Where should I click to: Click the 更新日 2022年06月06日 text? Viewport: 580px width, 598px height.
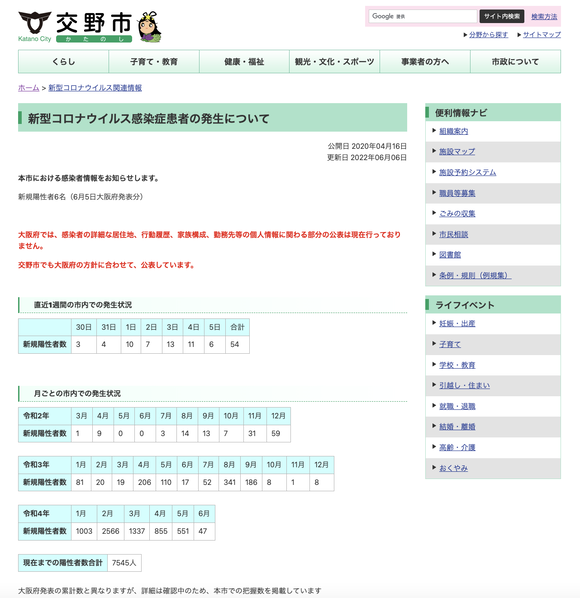tap(366, 158)
